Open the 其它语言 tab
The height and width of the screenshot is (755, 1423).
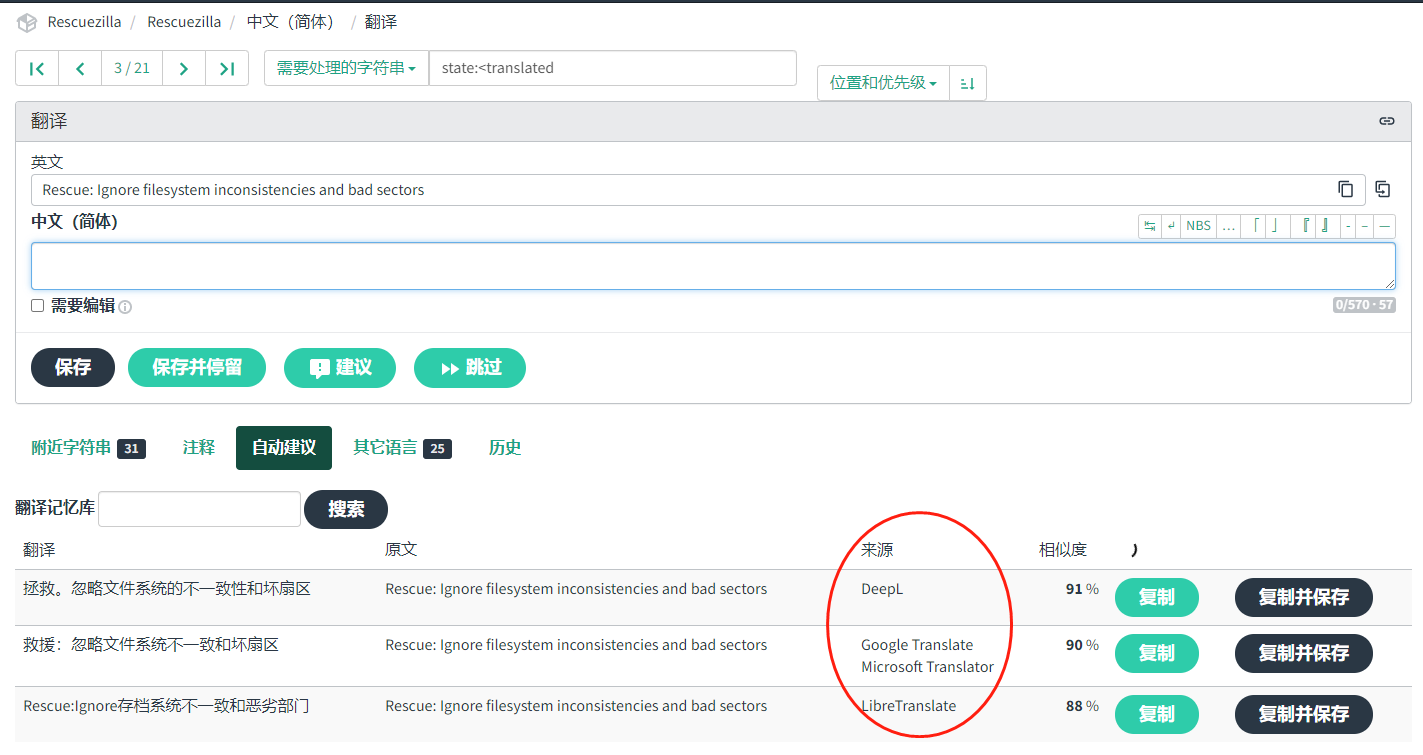coord(386,447)
